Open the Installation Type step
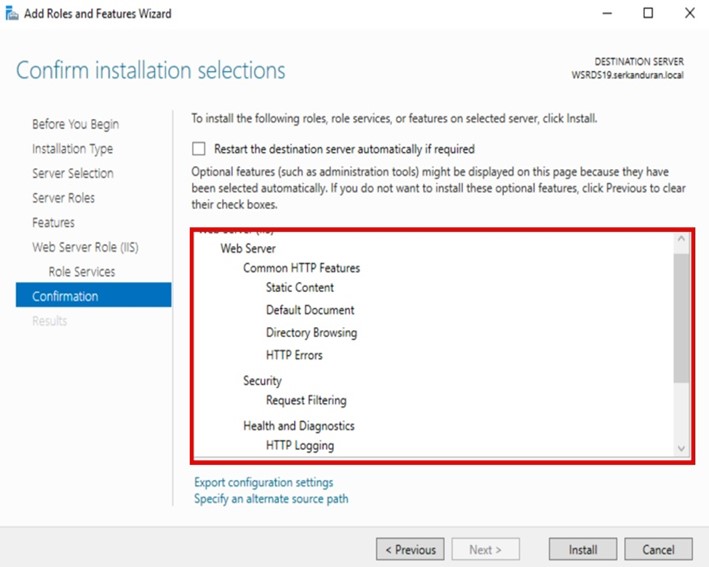 tap(72, 149)
